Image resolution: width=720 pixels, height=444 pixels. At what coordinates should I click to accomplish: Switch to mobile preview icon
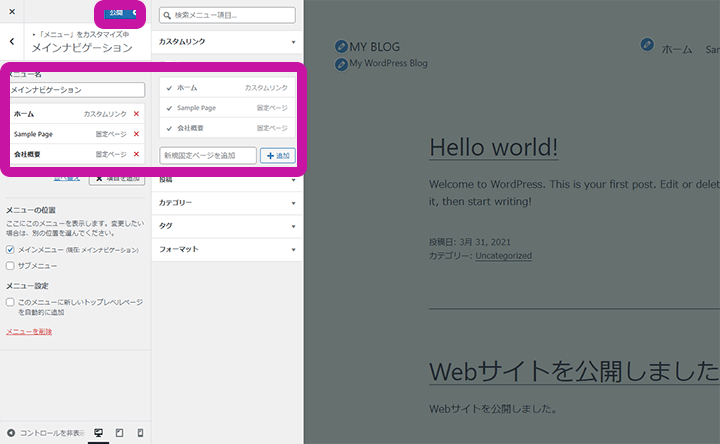[140, 433]
